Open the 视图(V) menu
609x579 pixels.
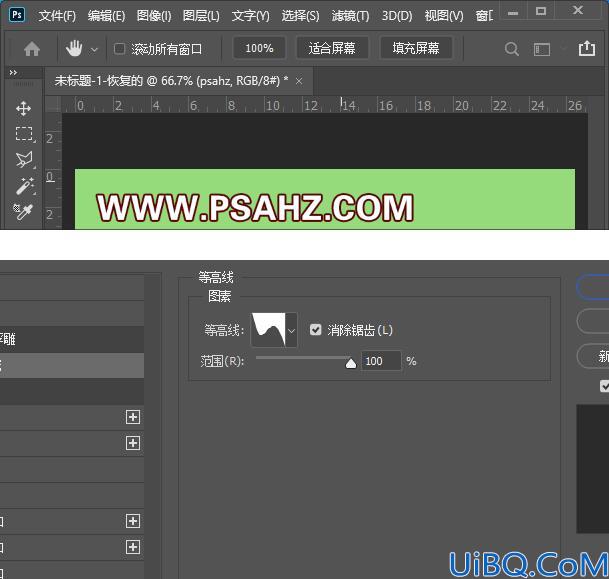pyautogui.click(x=444, y=16)
